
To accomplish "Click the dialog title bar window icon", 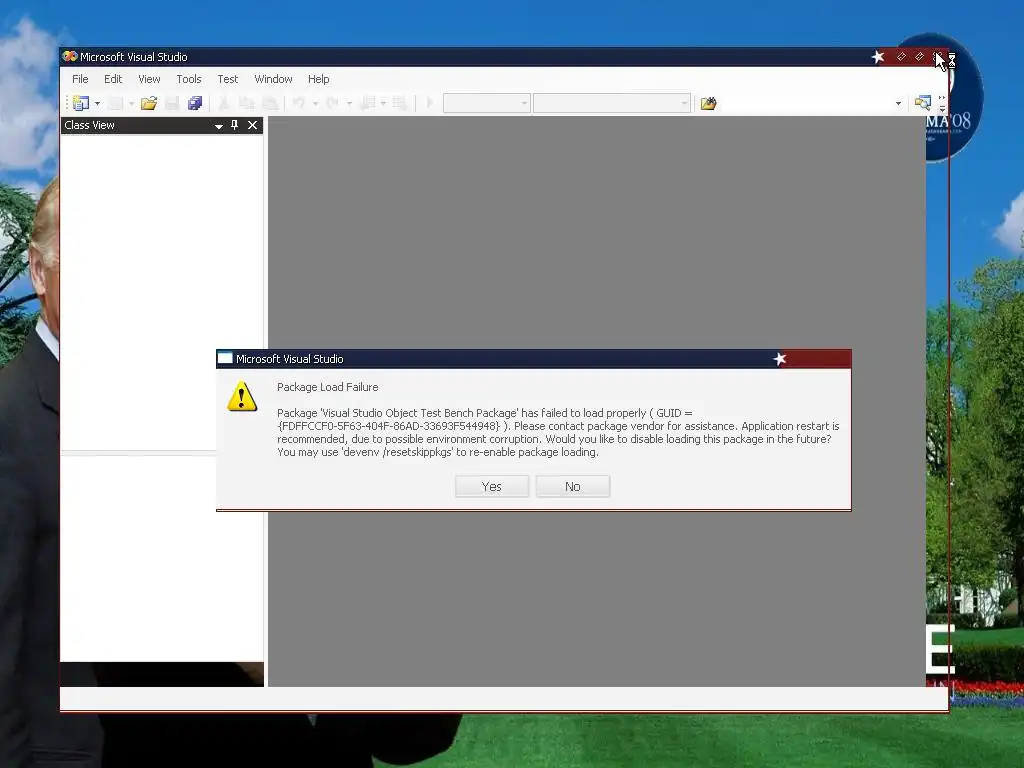I will pos(225,358).
